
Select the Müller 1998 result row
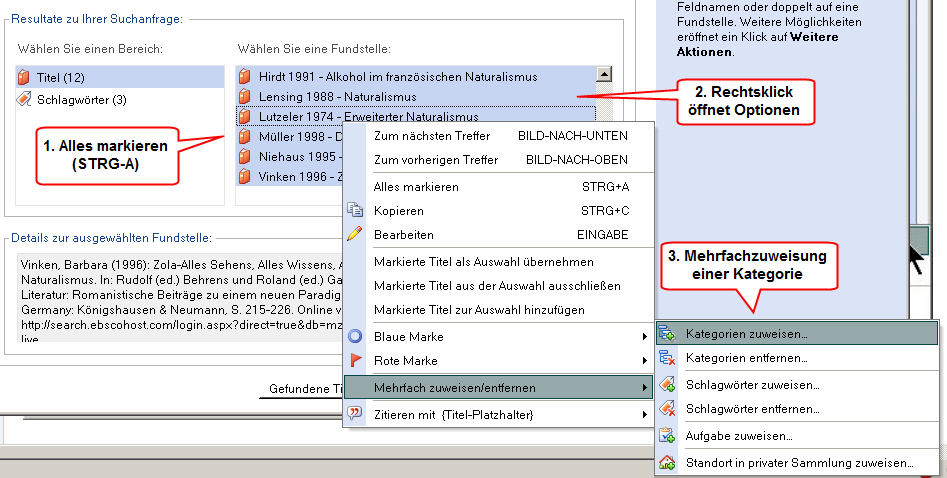pos(290,137)
